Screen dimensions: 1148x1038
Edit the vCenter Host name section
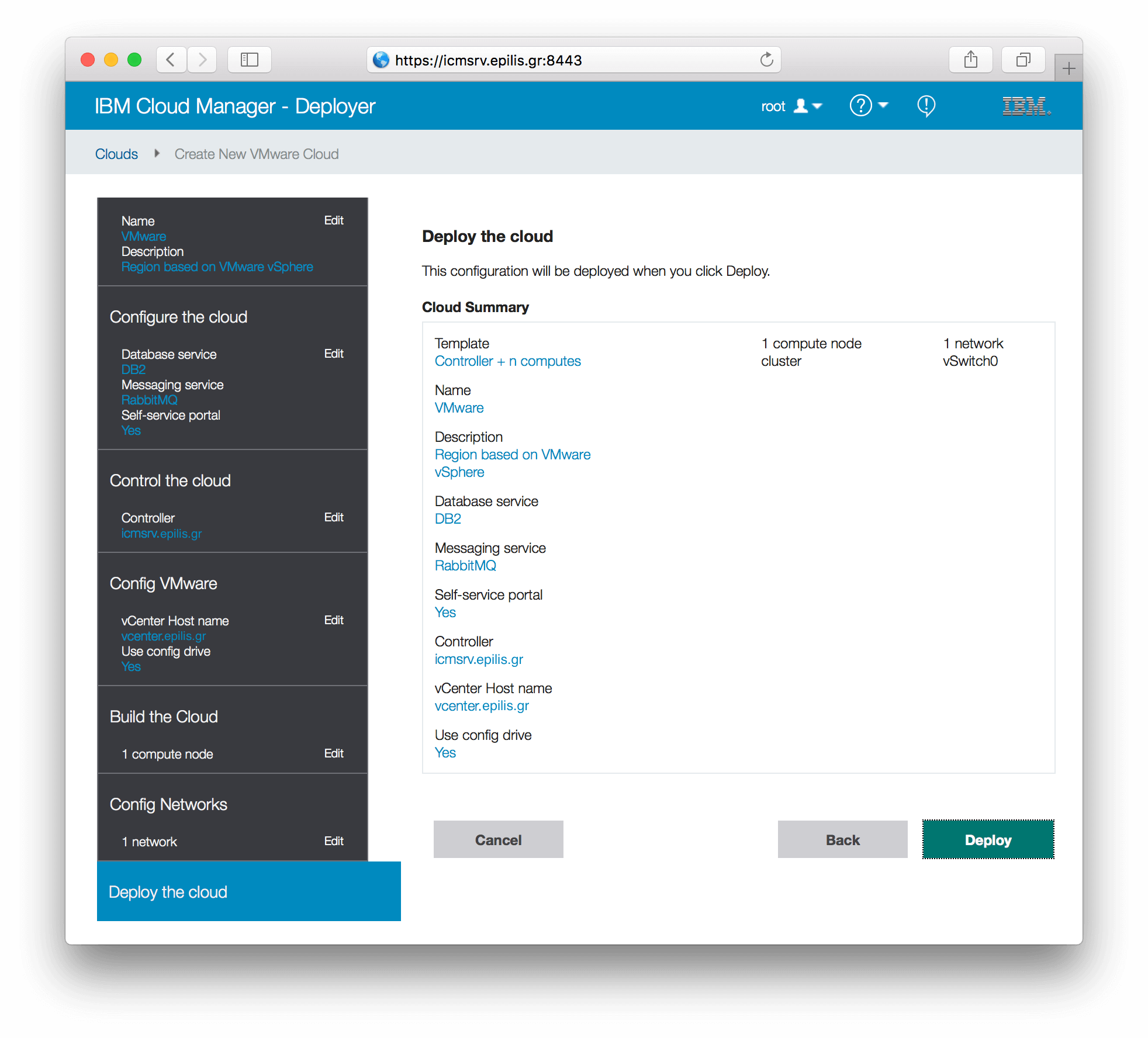(x=334, y=620)
